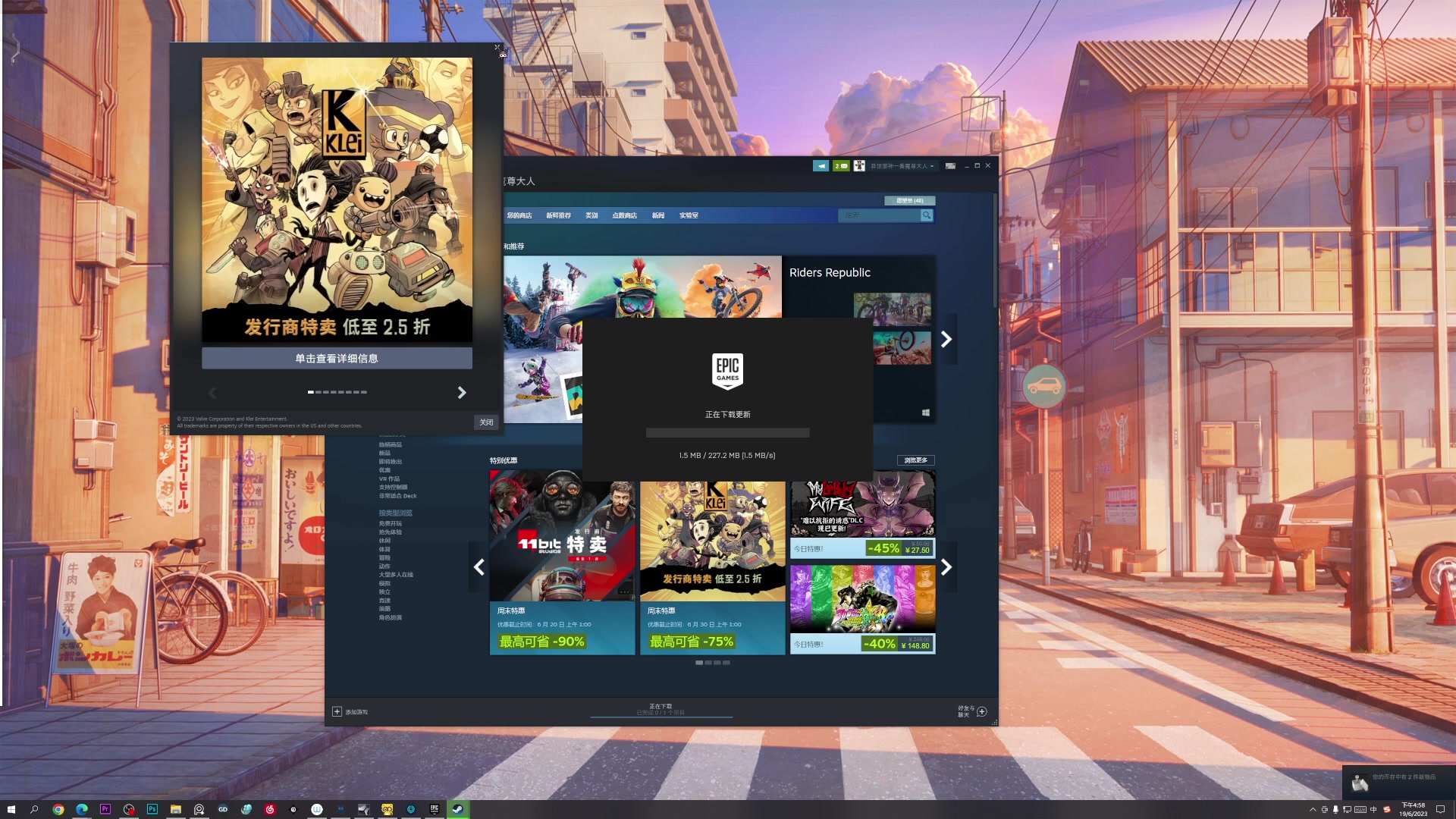Open the Windows Start menu
Screen dimensions: 1456x819
click(x=11, y=809)
